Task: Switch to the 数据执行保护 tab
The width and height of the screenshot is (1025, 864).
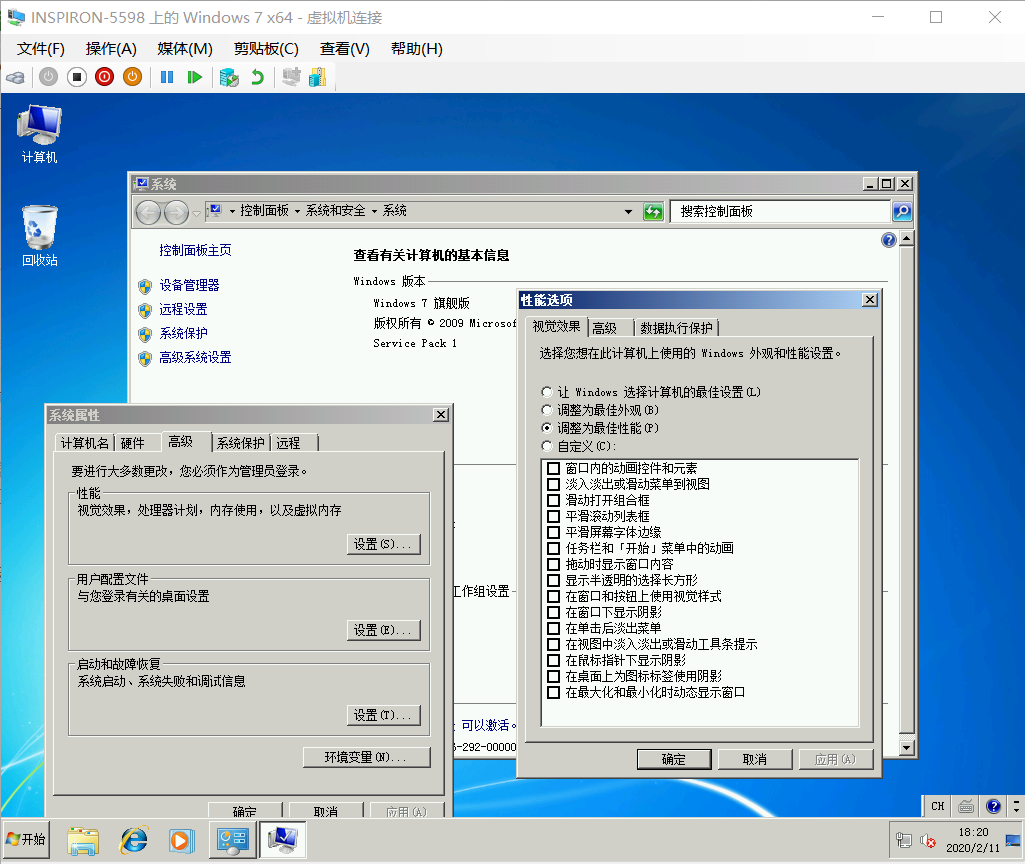Action: point(676,328)
